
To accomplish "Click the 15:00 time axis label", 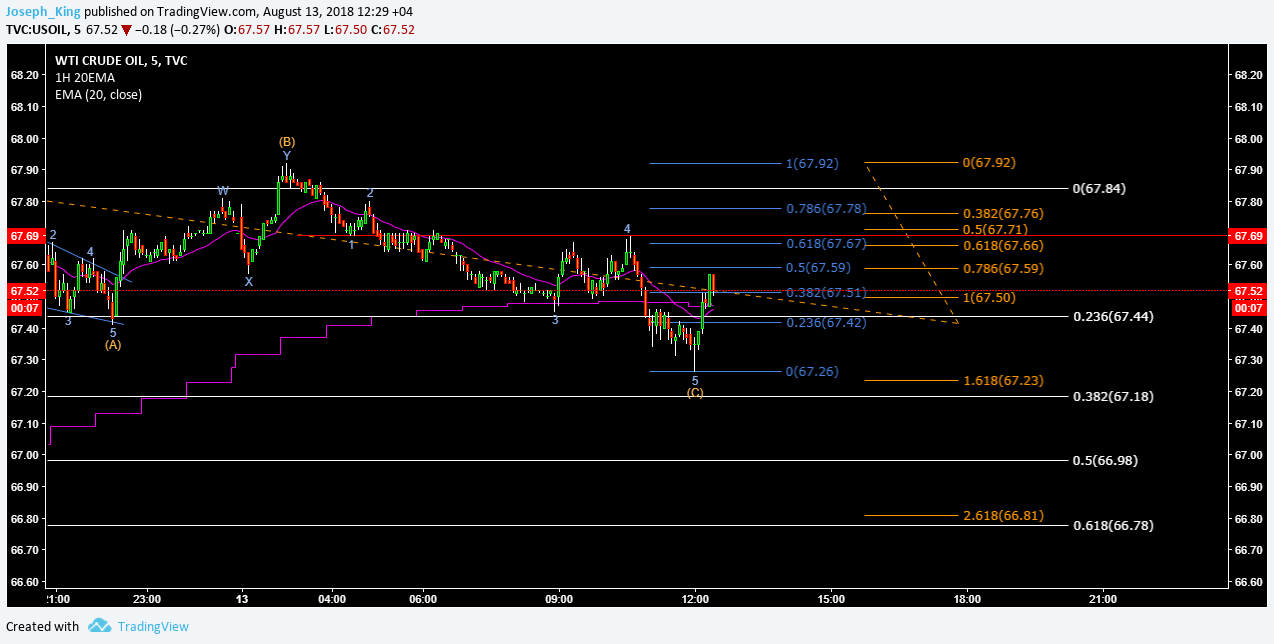I will pyautogui.click(x=831, y=600).
